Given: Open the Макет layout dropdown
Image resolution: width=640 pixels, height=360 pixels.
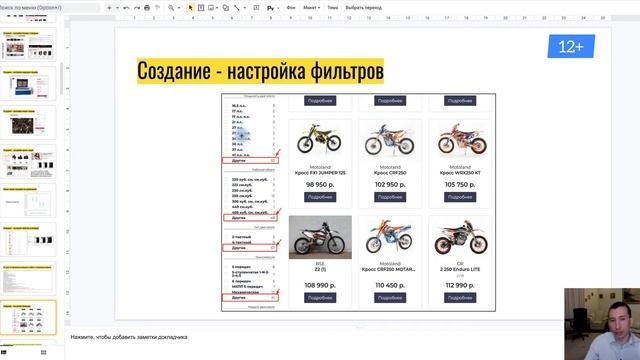Looking at the screenshot, I should (x=311, y=8).
